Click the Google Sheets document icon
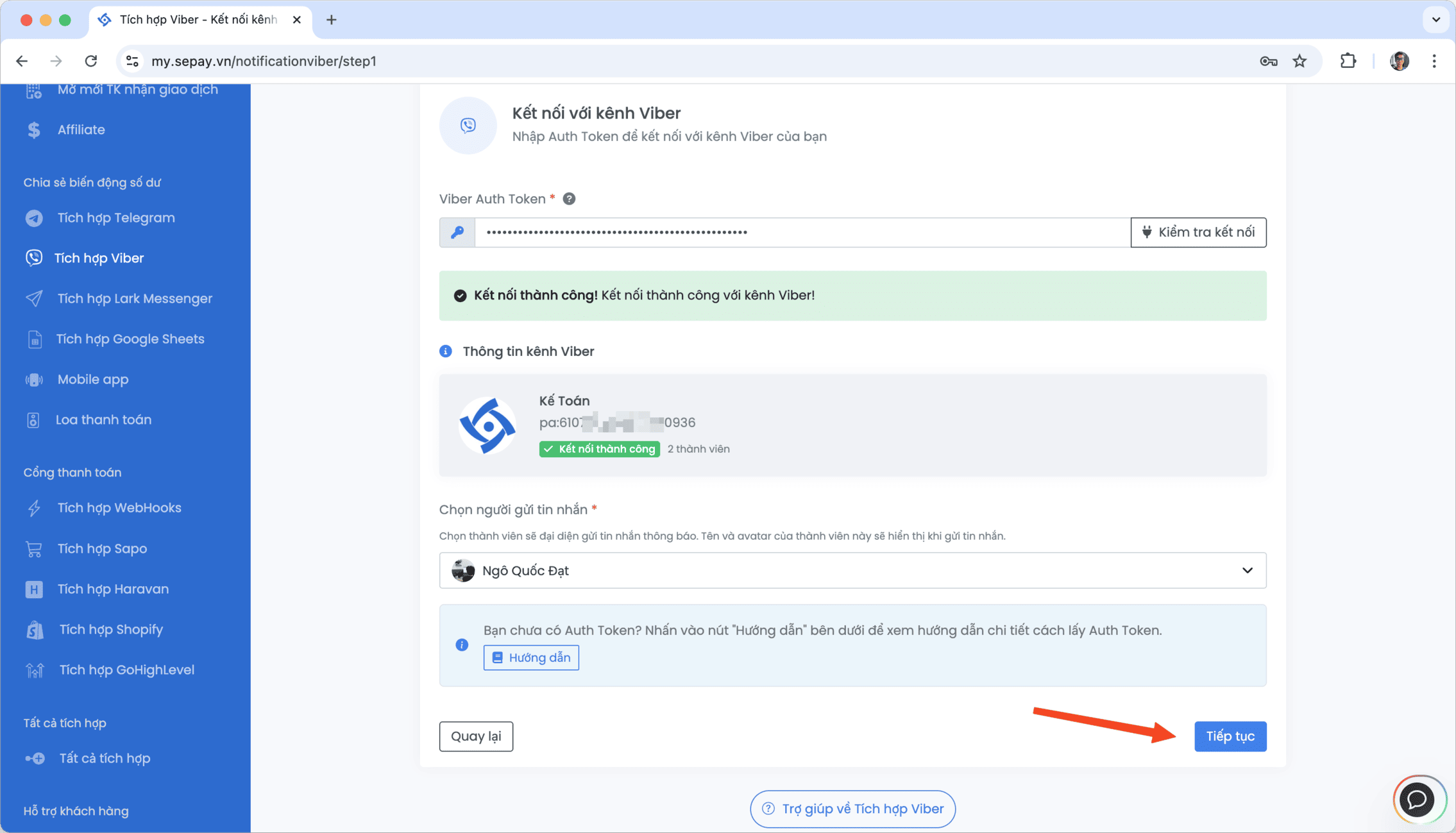The height and width of the screenshot is (833, 1456). click(35, 339)
